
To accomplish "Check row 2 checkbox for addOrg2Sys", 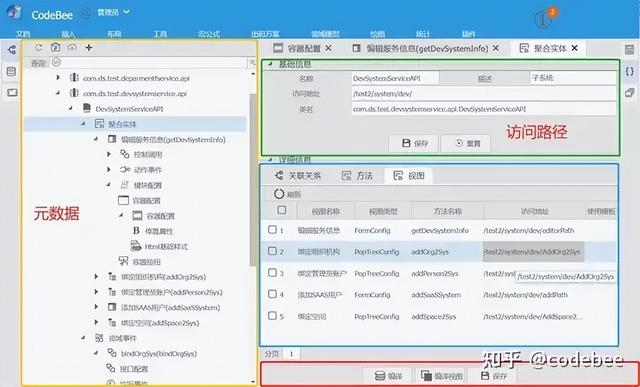I will pos(272,251).
